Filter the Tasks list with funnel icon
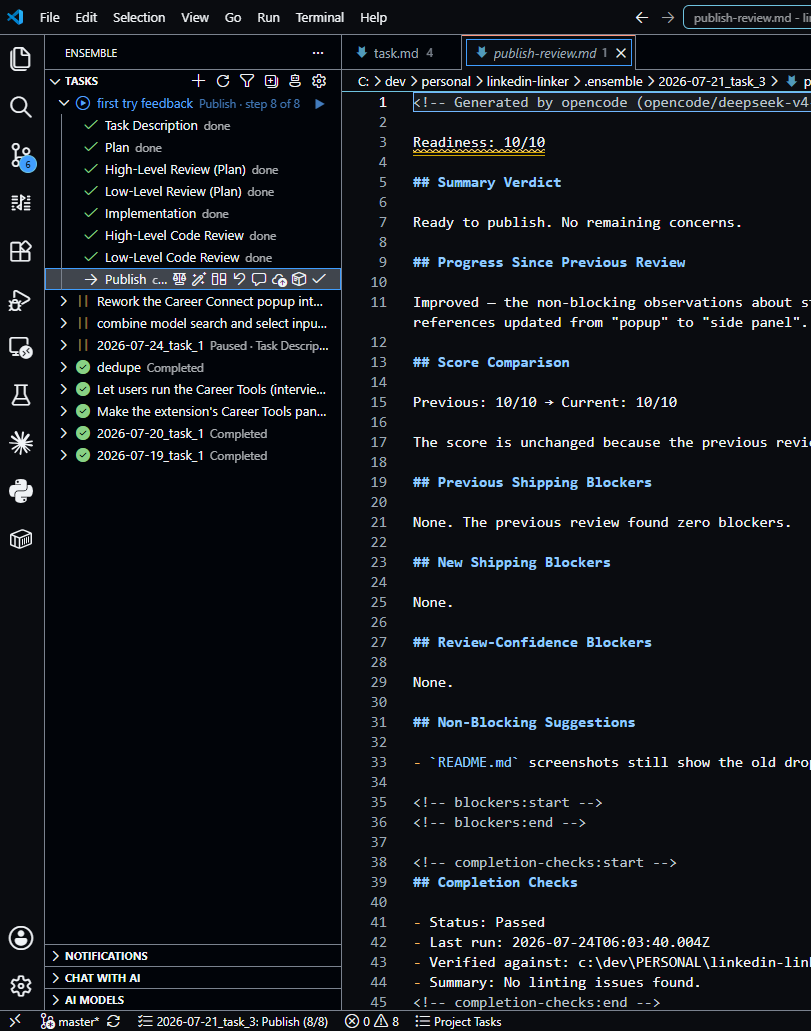The image size is (811, 1031). point(247,81)
